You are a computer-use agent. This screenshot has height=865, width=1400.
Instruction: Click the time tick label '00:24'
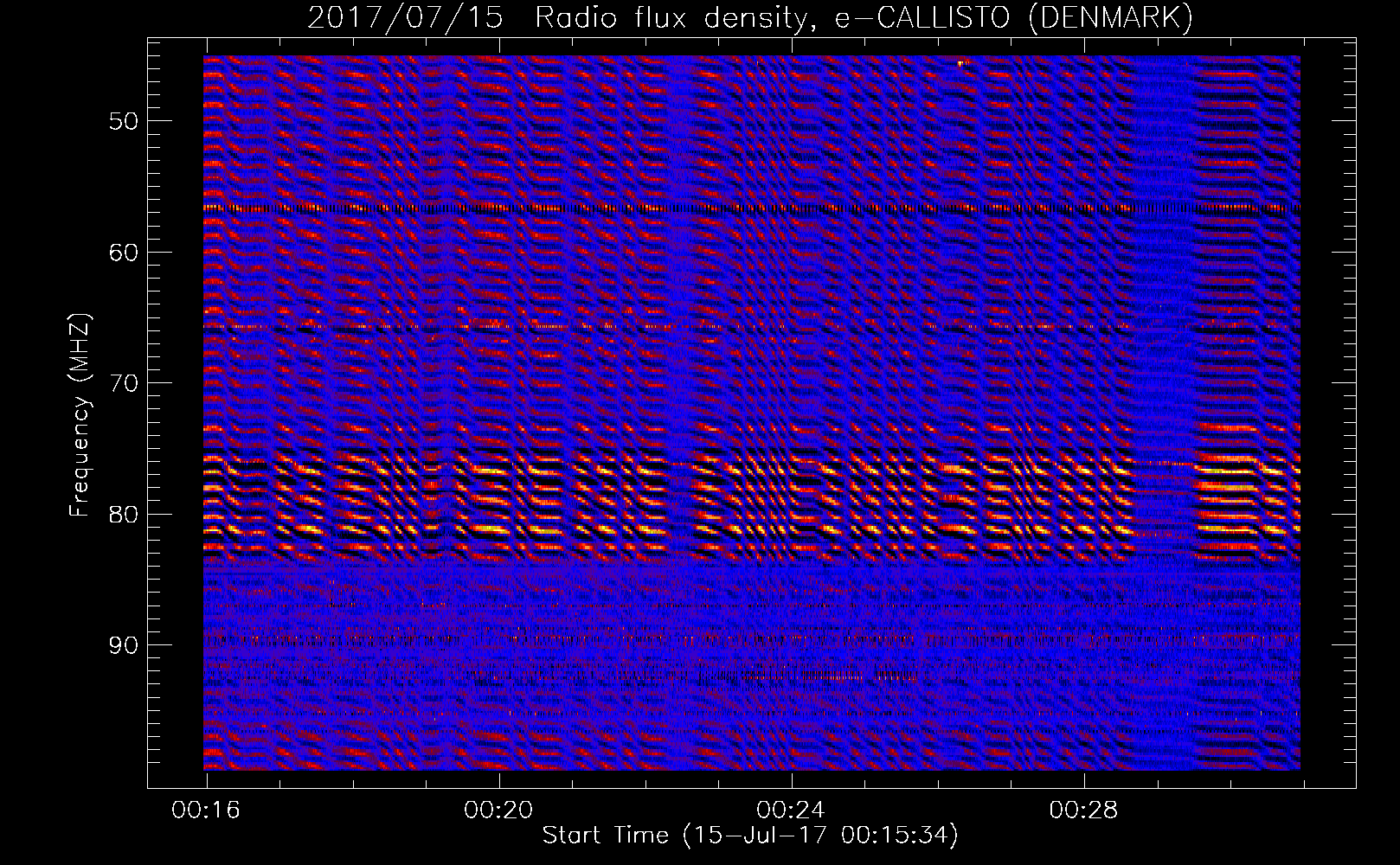(791, 811)
